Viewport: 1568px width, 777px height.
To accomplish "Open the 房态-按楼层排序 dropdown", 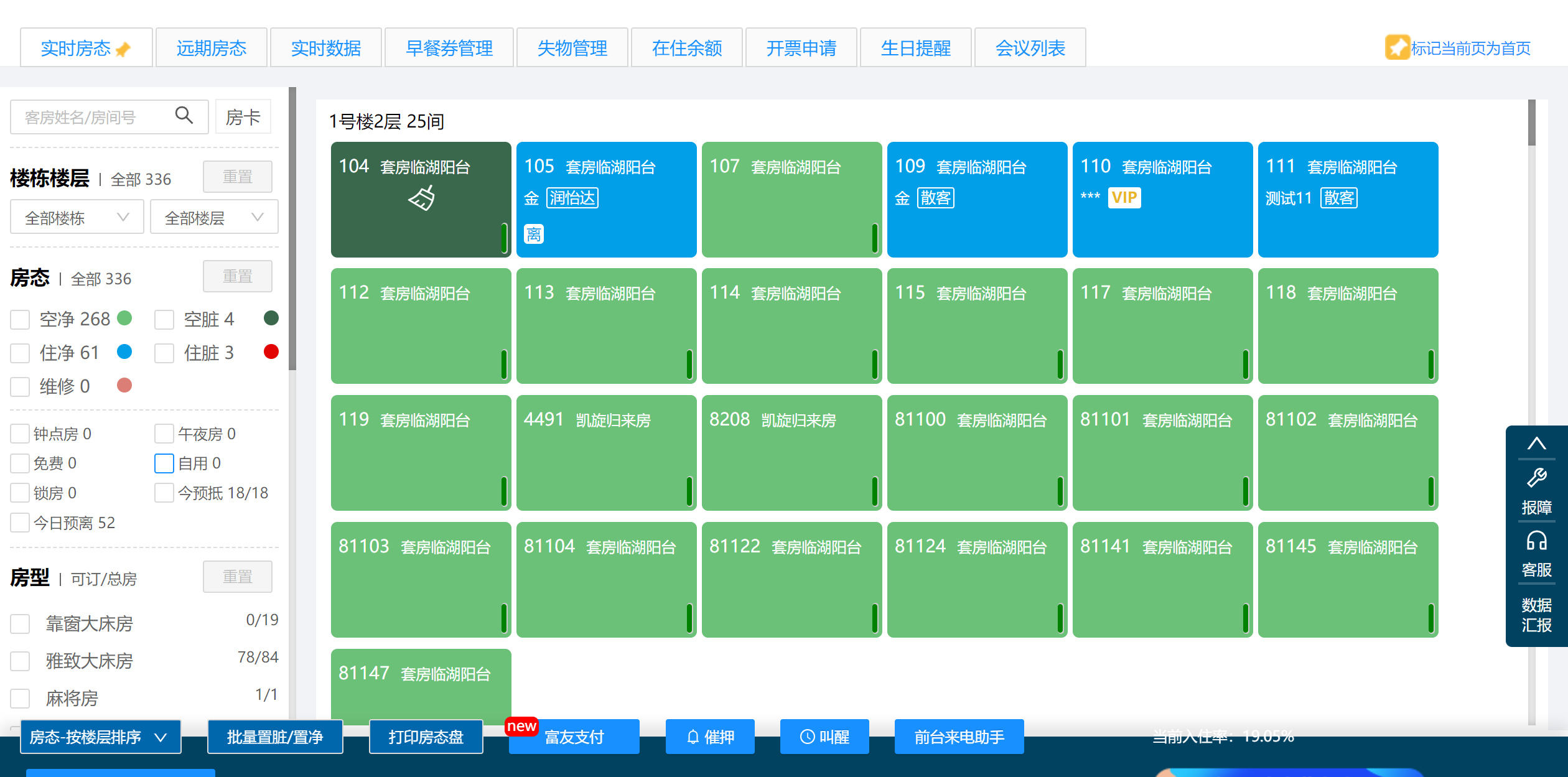I will tap(101, 737).
